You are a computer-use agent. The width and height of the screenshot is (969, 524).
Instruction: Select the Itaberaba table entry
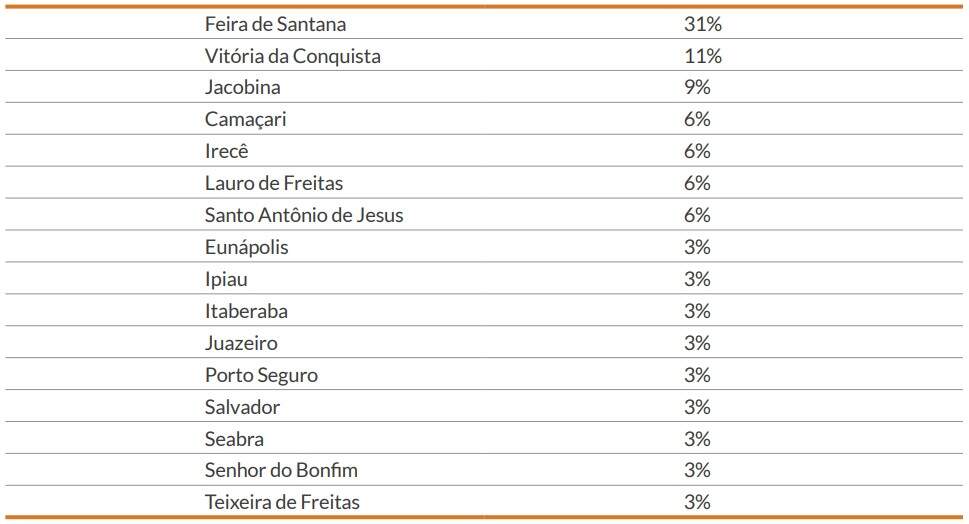tap(246, 311)
